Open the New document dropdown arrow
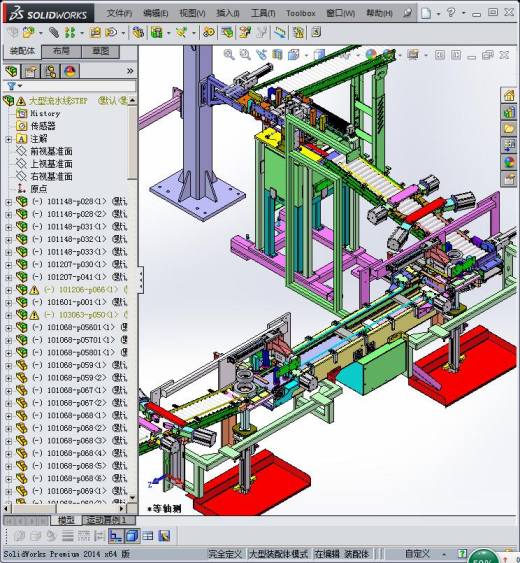The height and width of the screenshot is (563, 520). (x=438, y=14)
